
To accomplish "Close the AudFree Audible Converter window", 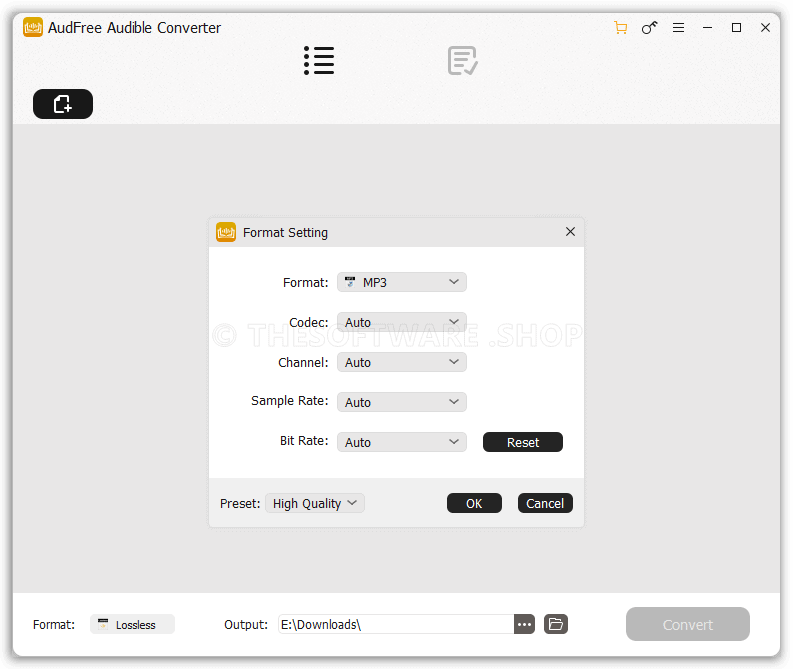I will coord(765,27).
